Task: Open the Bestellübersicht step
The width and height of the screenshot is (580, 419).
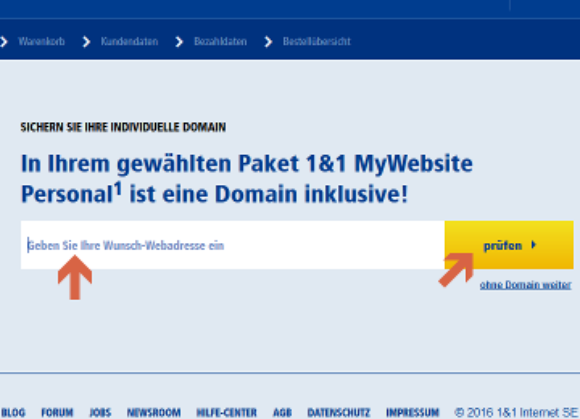Action: point(317,41)
